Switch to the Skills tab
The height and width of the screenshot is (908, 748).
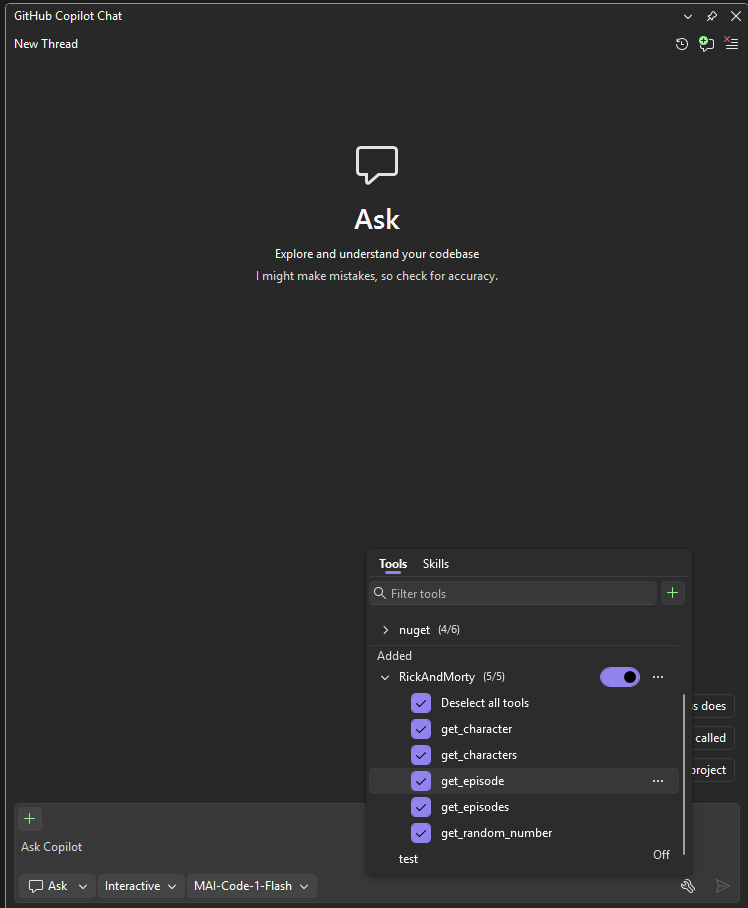(x=435, y=564)
